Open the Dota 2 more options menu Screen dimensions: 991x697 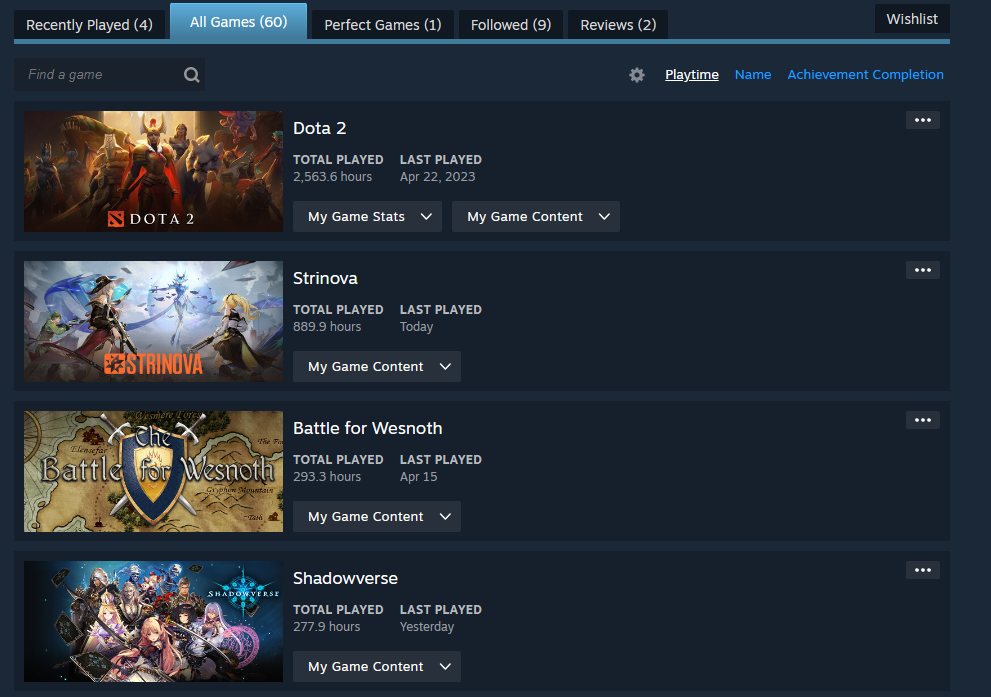coord(922,120)
